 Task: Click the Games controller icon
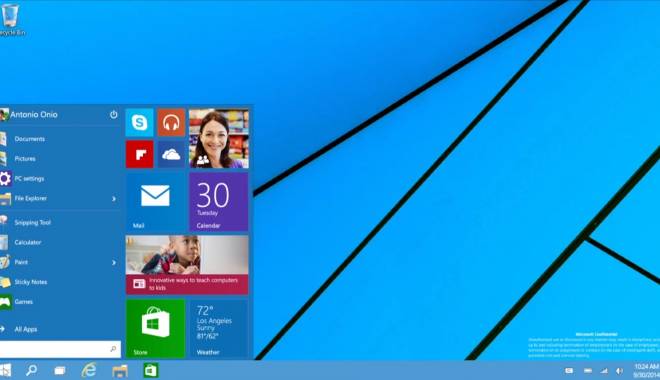(x=5, y=302)
